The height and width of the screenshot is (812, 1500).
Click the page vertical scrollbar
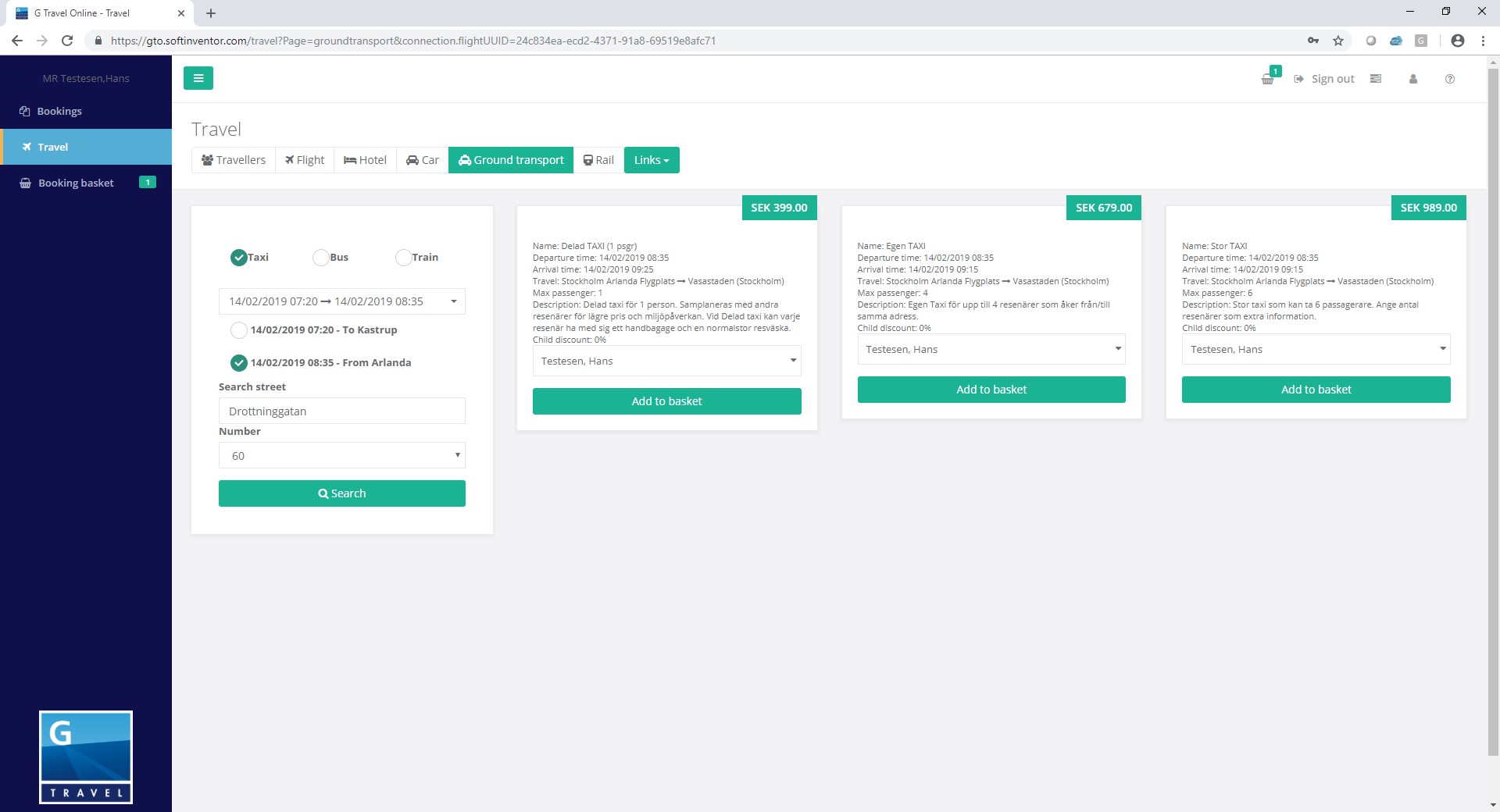point(1492,390)
